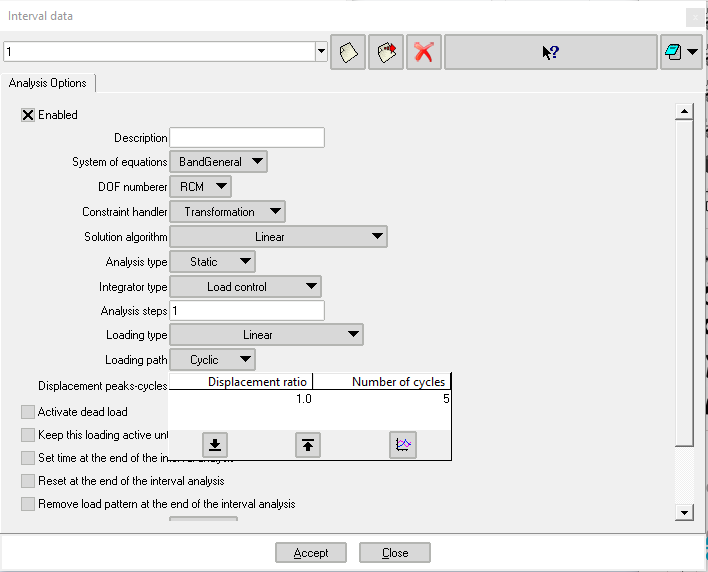The height and width of the screenshot is (572, 708).
Task: Click the download-arrow icon below the cycles table
Action: (x=215, y=445)
